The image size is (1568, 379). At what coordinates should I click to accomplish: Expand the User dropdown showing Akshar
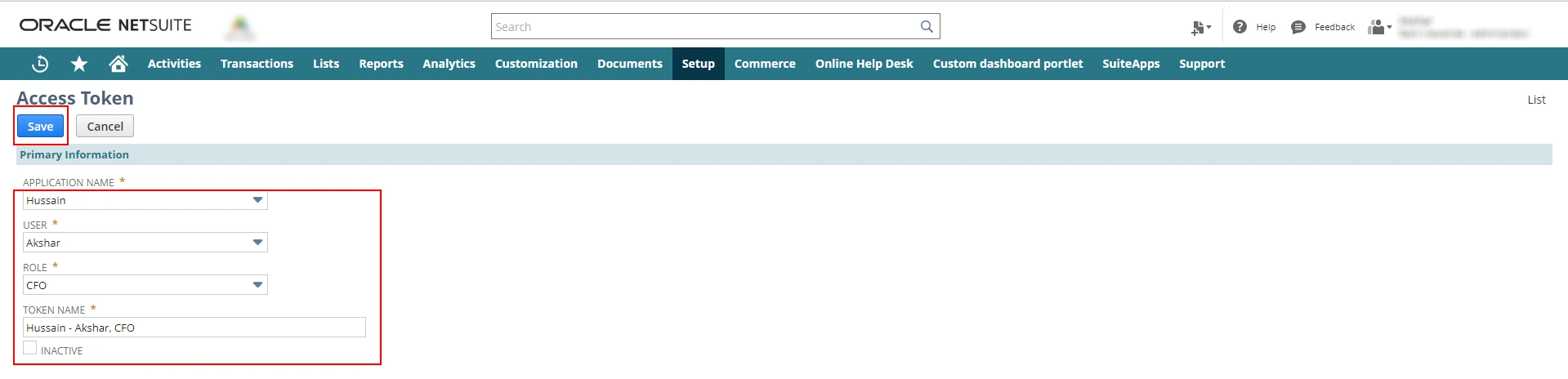coord(257,243)
